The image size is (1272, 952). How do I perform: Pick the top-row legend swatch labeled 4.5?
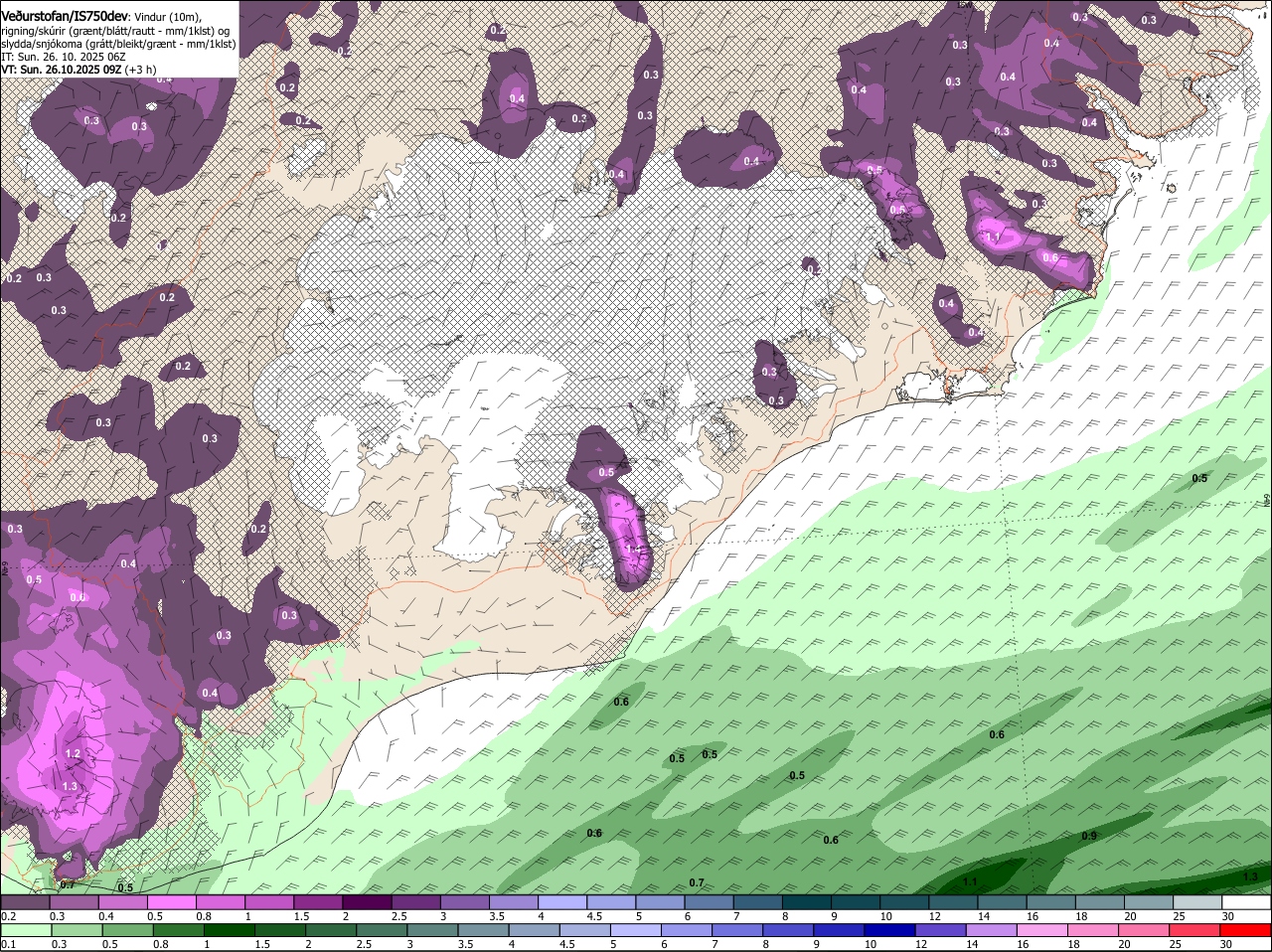(611, 903)
